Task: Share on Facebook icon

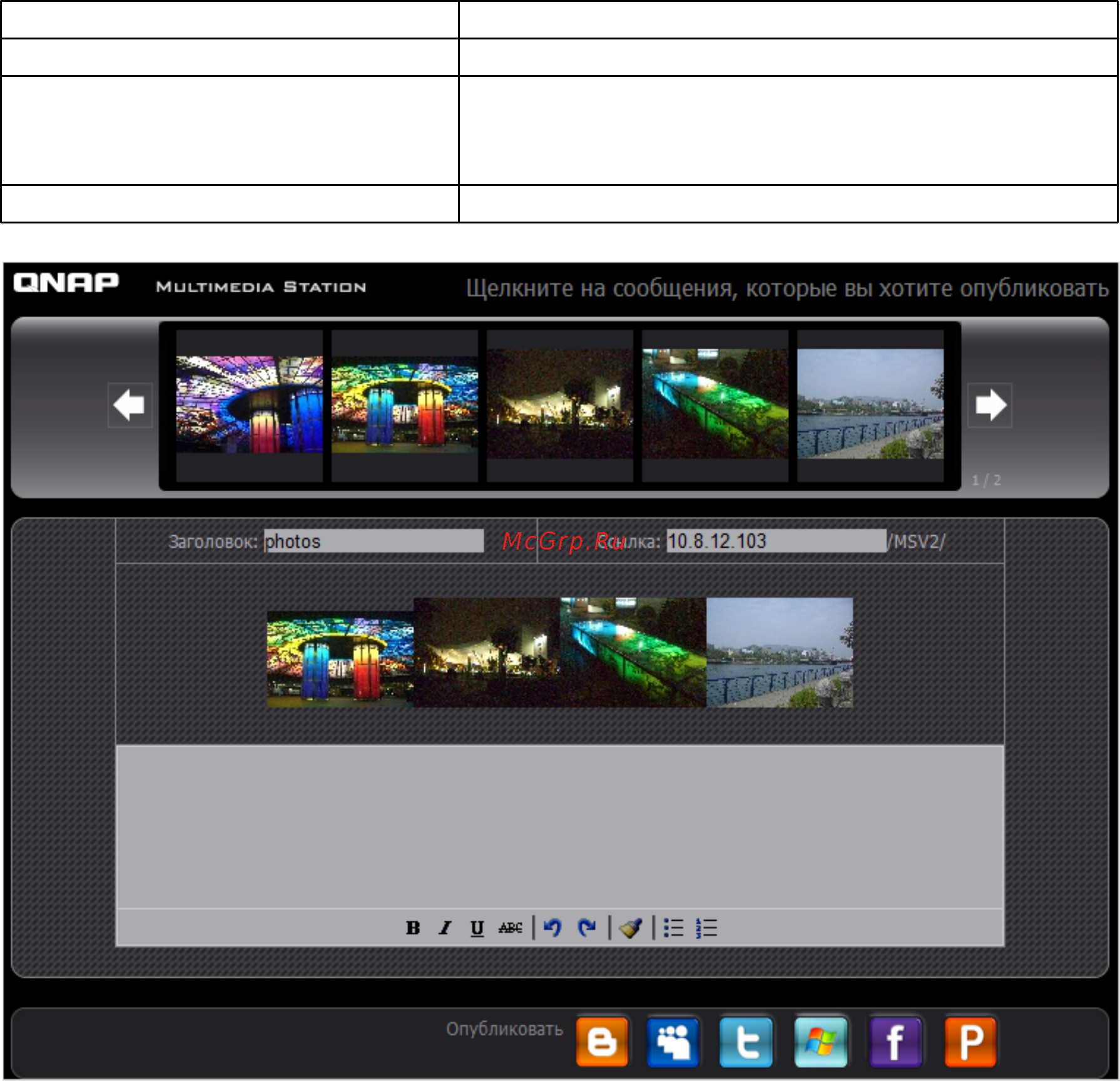Action: point(895,1042)
